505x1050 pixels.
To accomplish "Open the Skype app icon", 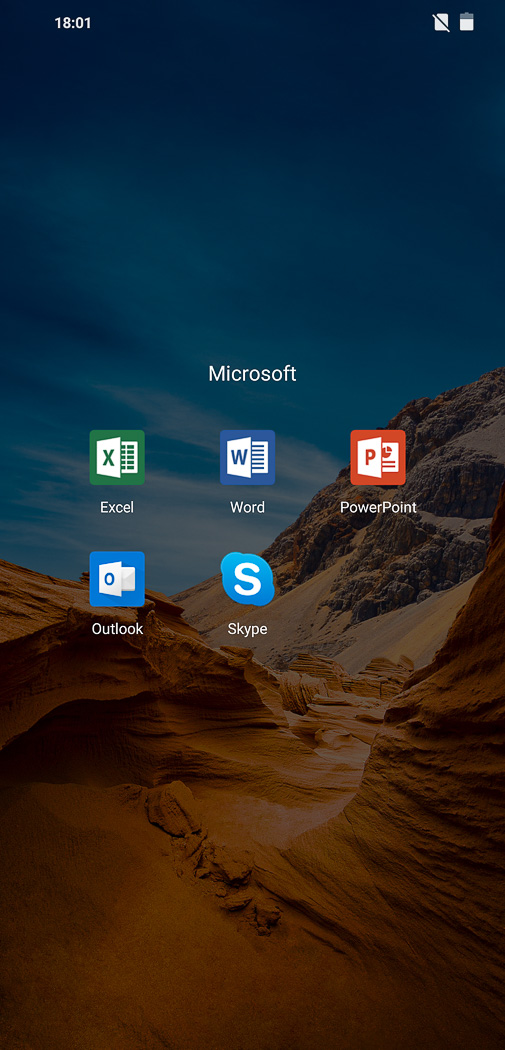I will pyautogui.click(x=247, y=579).
